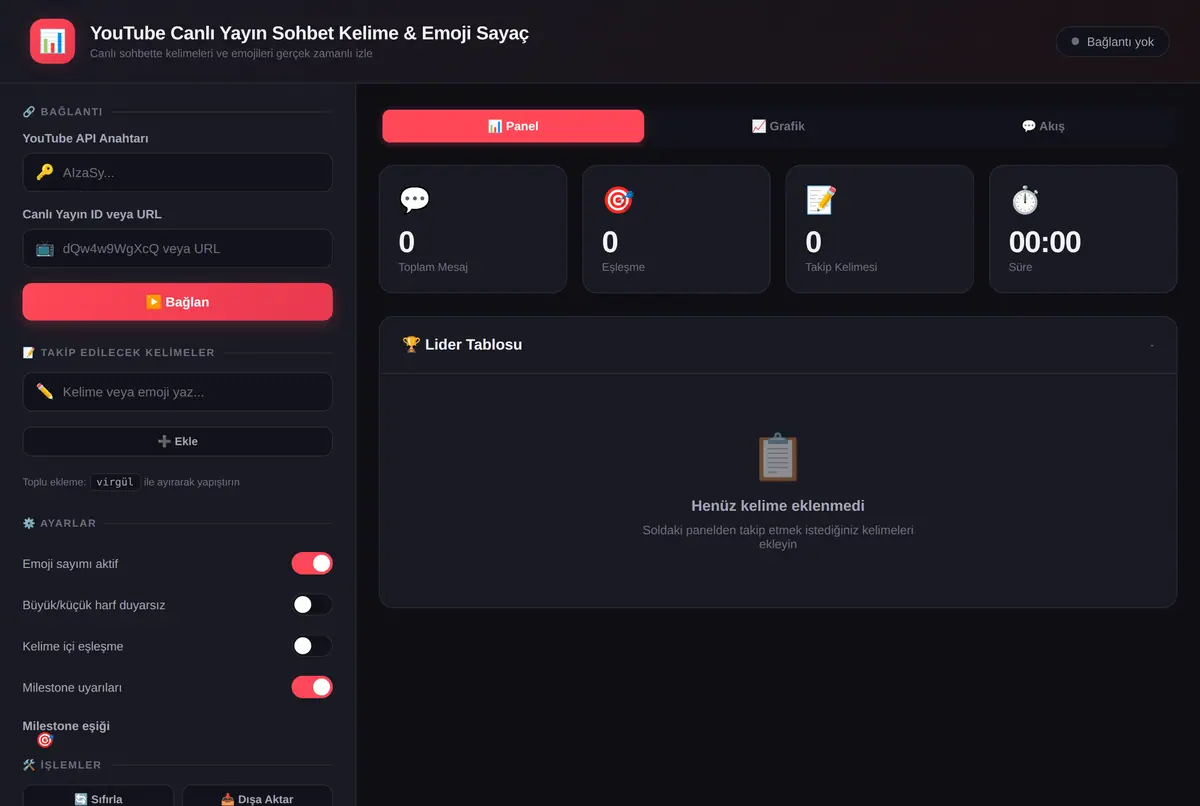The image size is (1200, 806).
Task: Click the Dışa Aktar button
Action: pyautogui.click(x=257, y=797)
